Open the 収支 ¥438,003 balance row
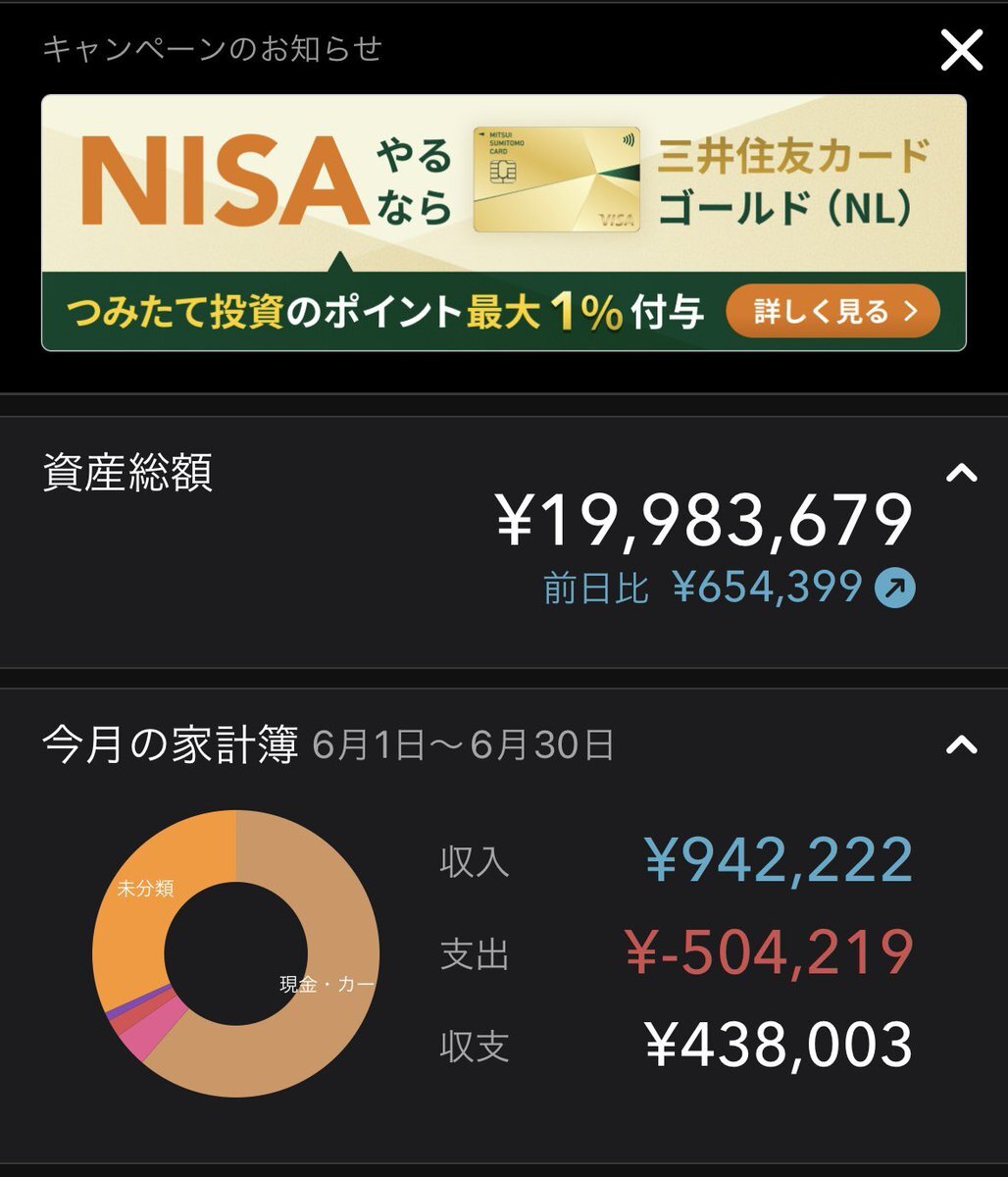Screen dimensions: 1008x1177 pos(677,1046)
